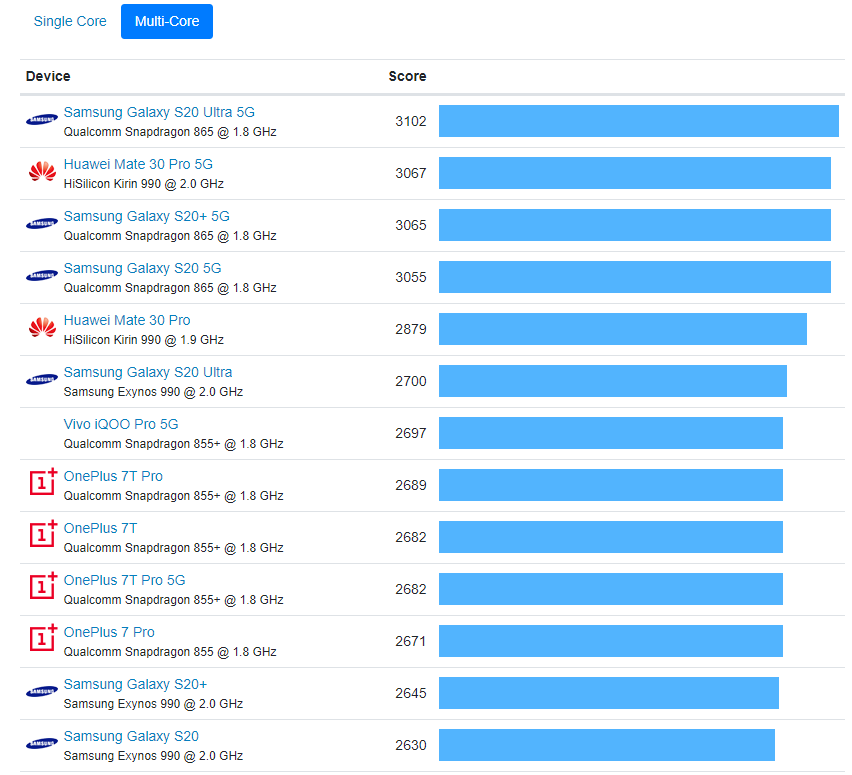Click the score value 3067
The image size is (852, 775).
click(411, 173)
